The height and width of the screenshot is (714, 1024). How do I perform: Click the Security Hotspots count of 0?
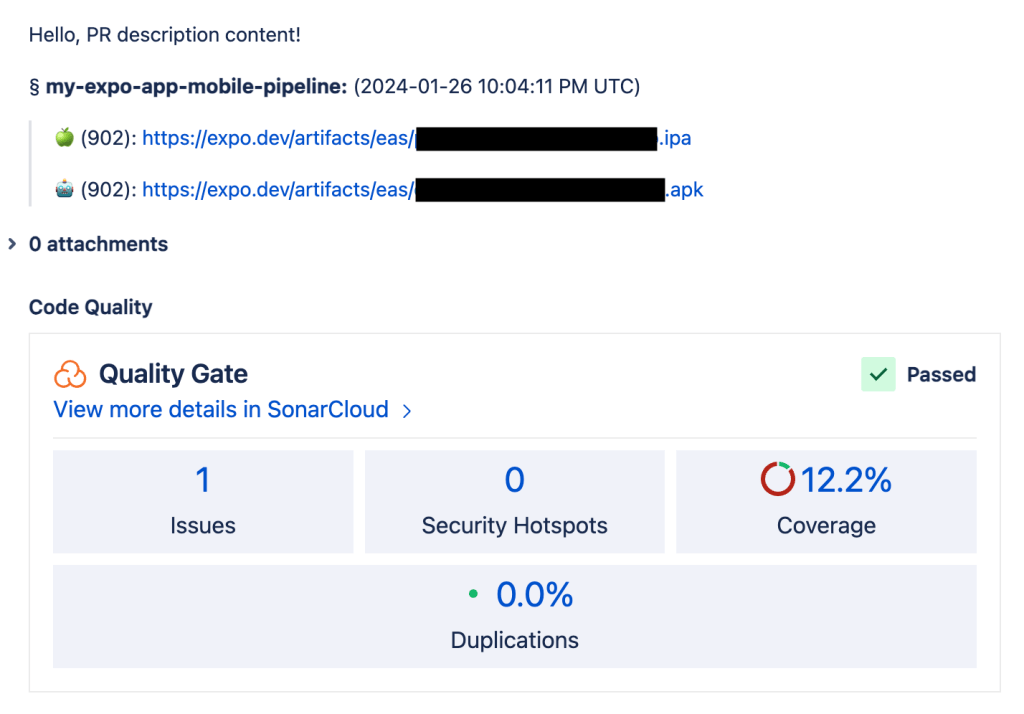click(514, 480)
